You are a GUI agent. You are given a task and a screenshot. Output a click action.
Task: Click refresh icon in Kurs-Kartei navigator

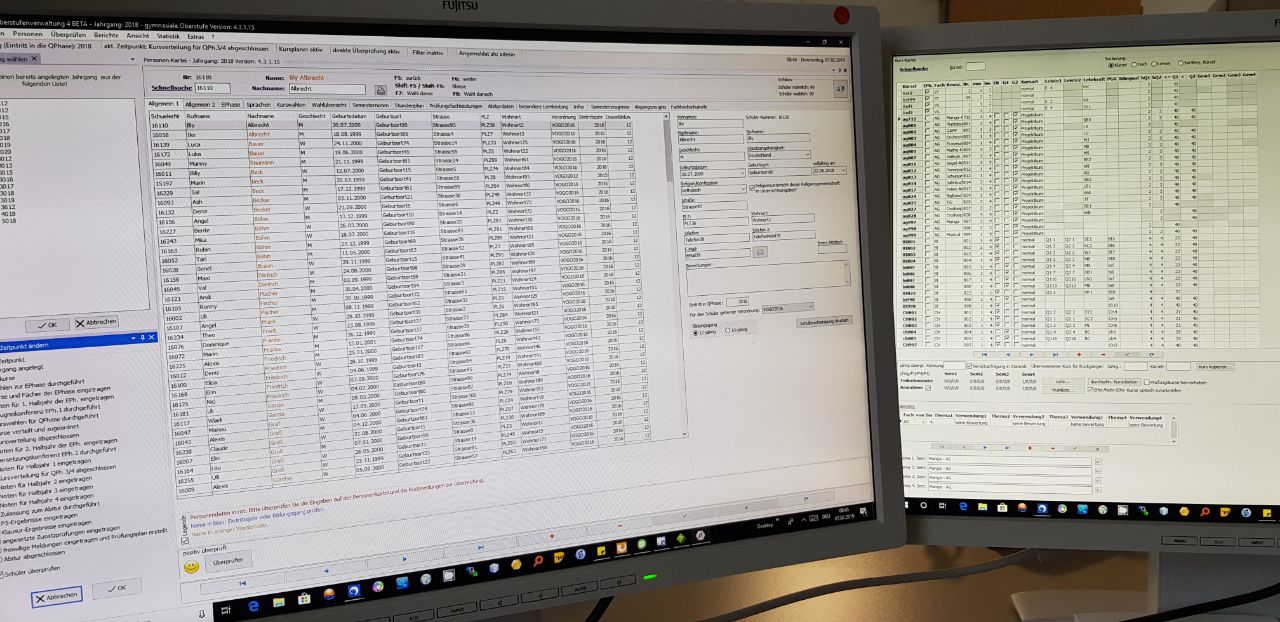[x=1151, y=354]
